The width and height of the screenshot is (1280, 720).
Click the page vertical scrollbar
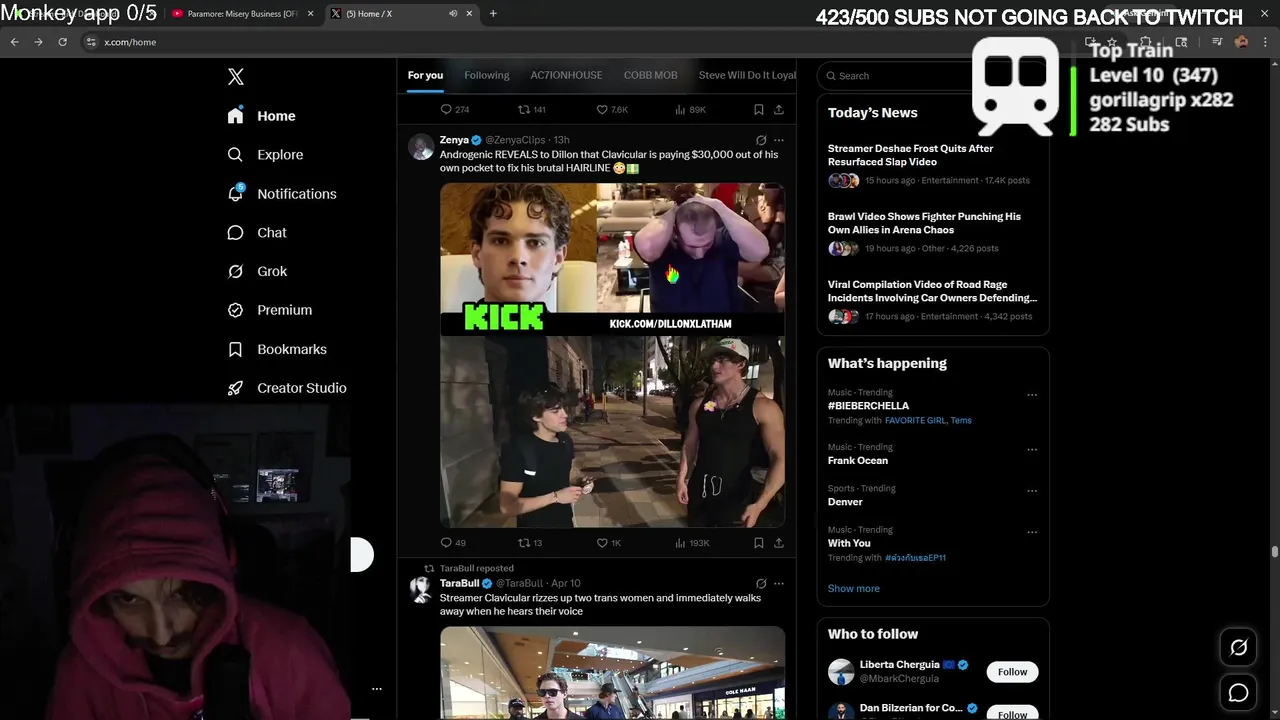pos(1274,552)
